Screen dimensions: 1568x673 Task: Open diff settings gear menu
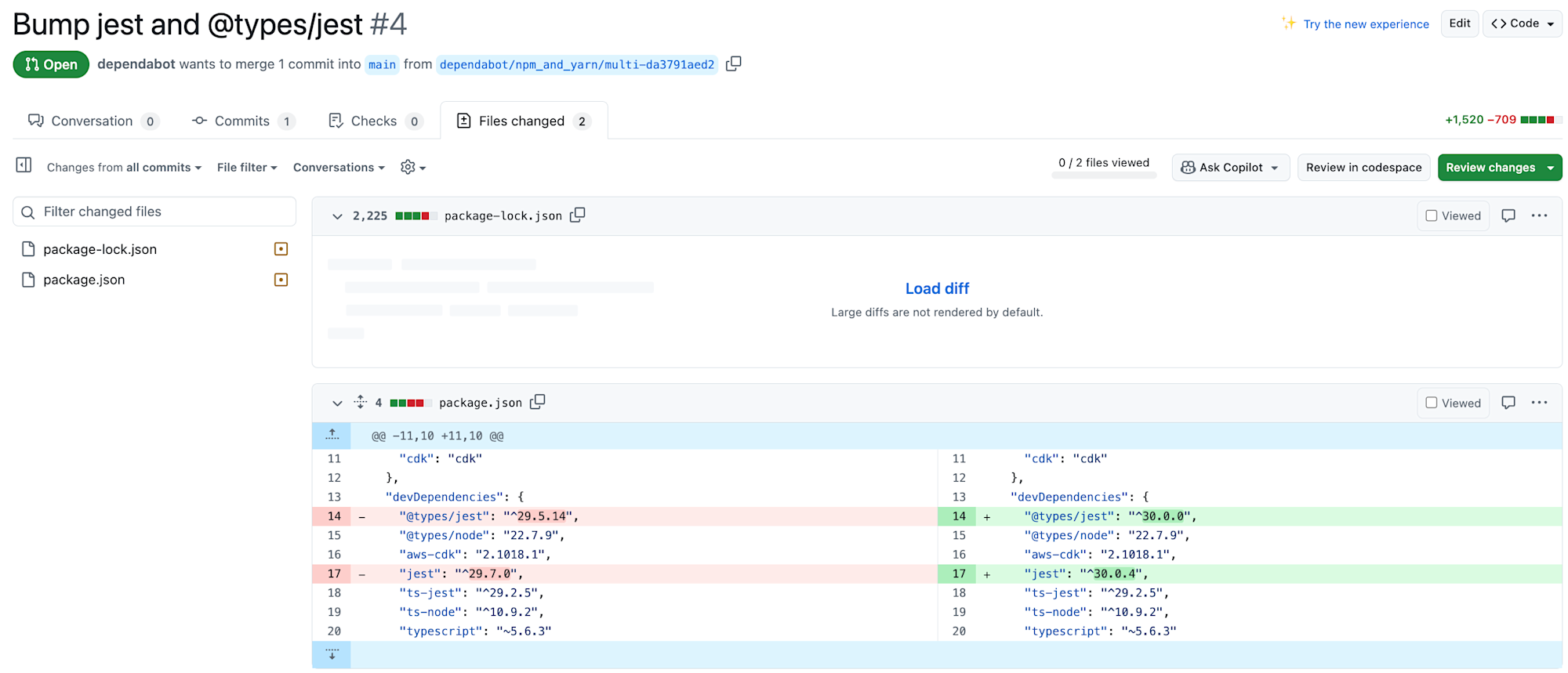coord(412,167)
